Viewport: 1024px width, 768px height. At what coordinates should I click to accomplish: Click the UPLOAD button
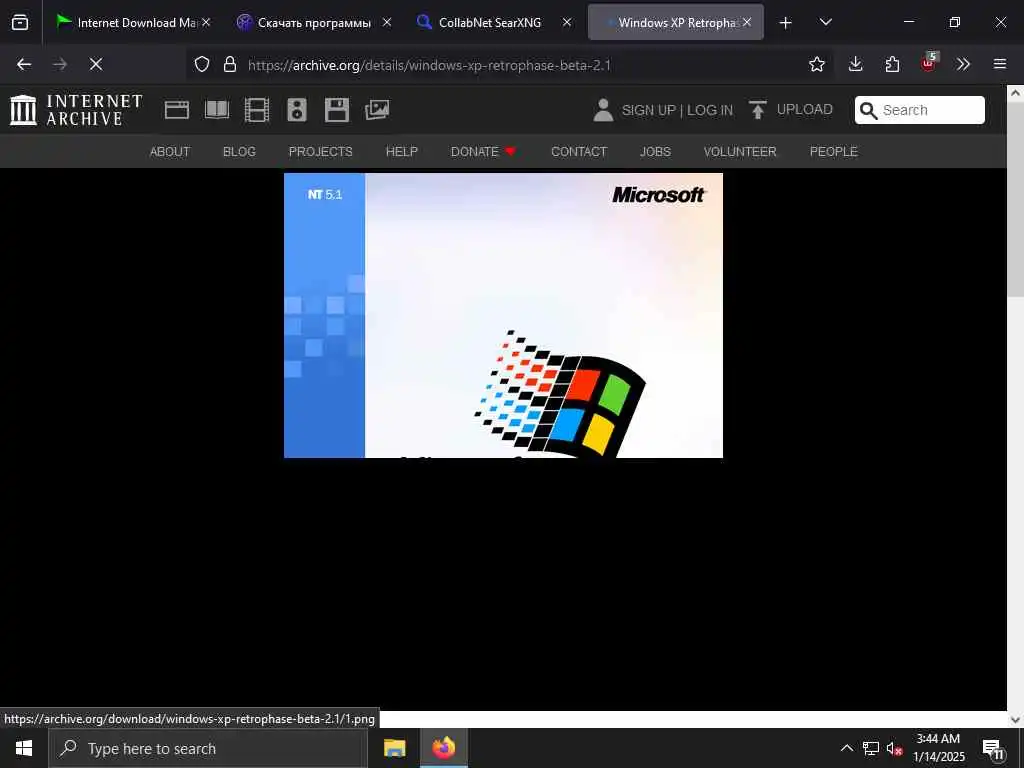[790, 110]
